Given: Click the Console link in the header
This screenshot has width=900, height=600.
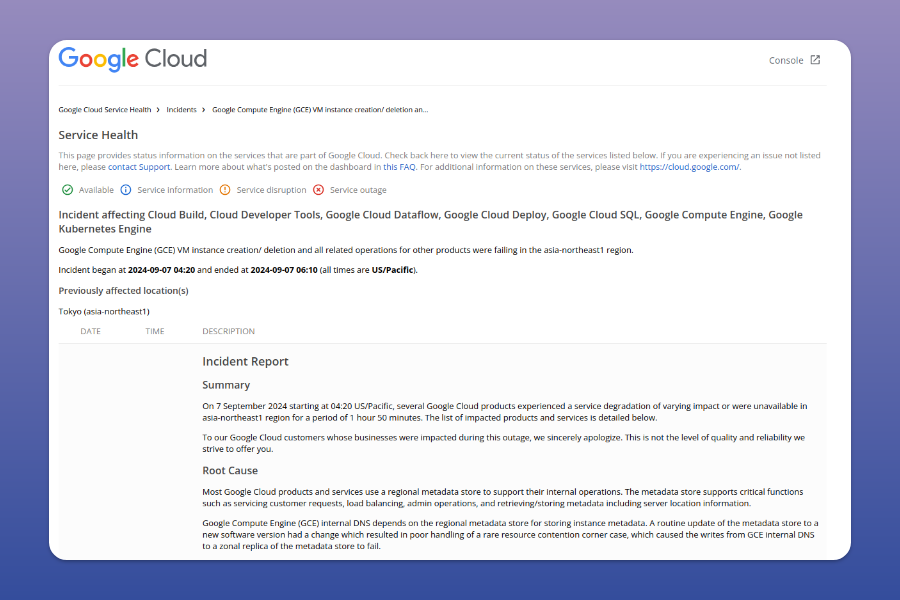Looking at the screenshot, I should [789, 60].
